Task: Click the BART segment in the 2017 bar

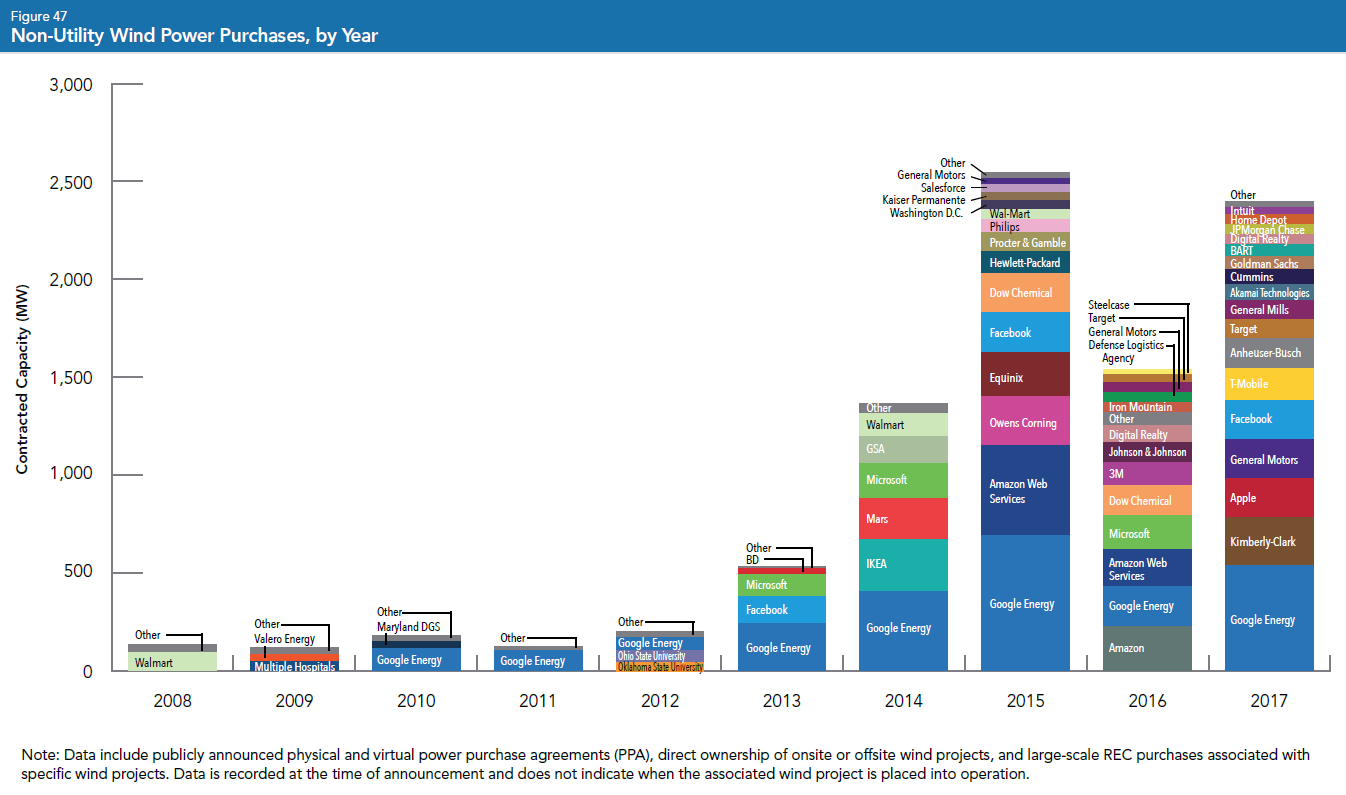Action: 1269,251
